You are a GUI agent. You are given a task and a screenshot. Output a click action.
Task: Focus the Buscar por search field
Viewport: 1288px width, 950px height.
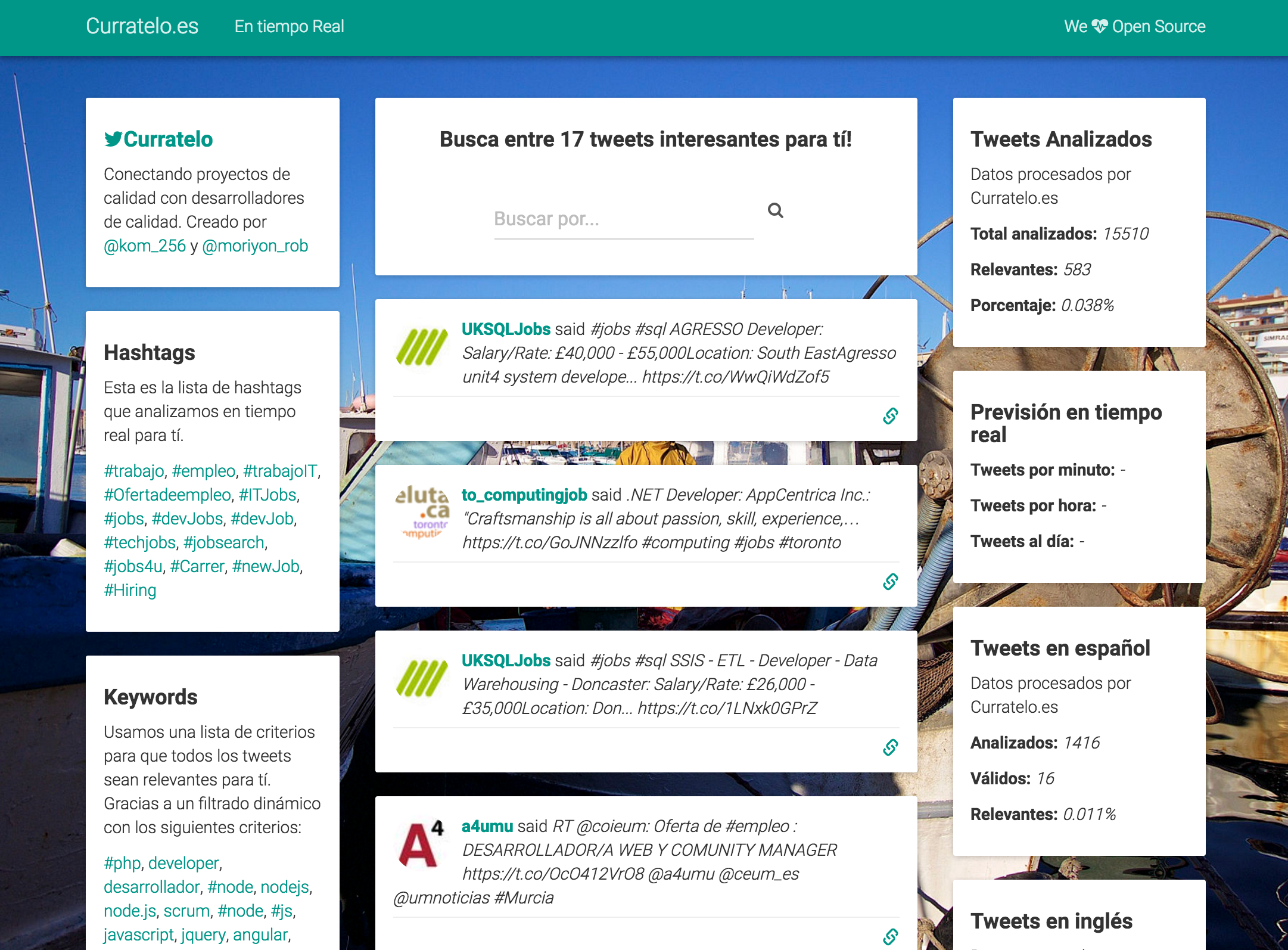[623, 219]
